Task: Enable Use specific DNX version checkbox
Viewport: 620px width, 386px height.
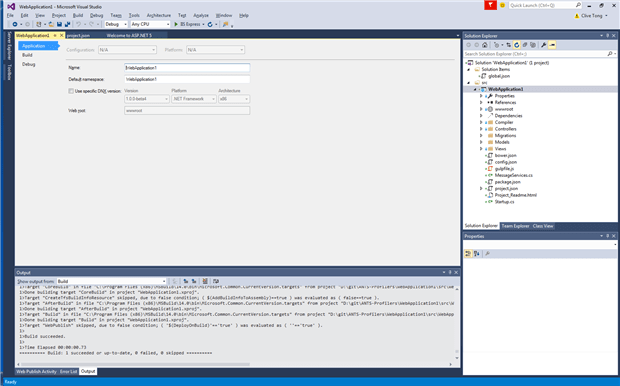Action: (x=71, y=91)
